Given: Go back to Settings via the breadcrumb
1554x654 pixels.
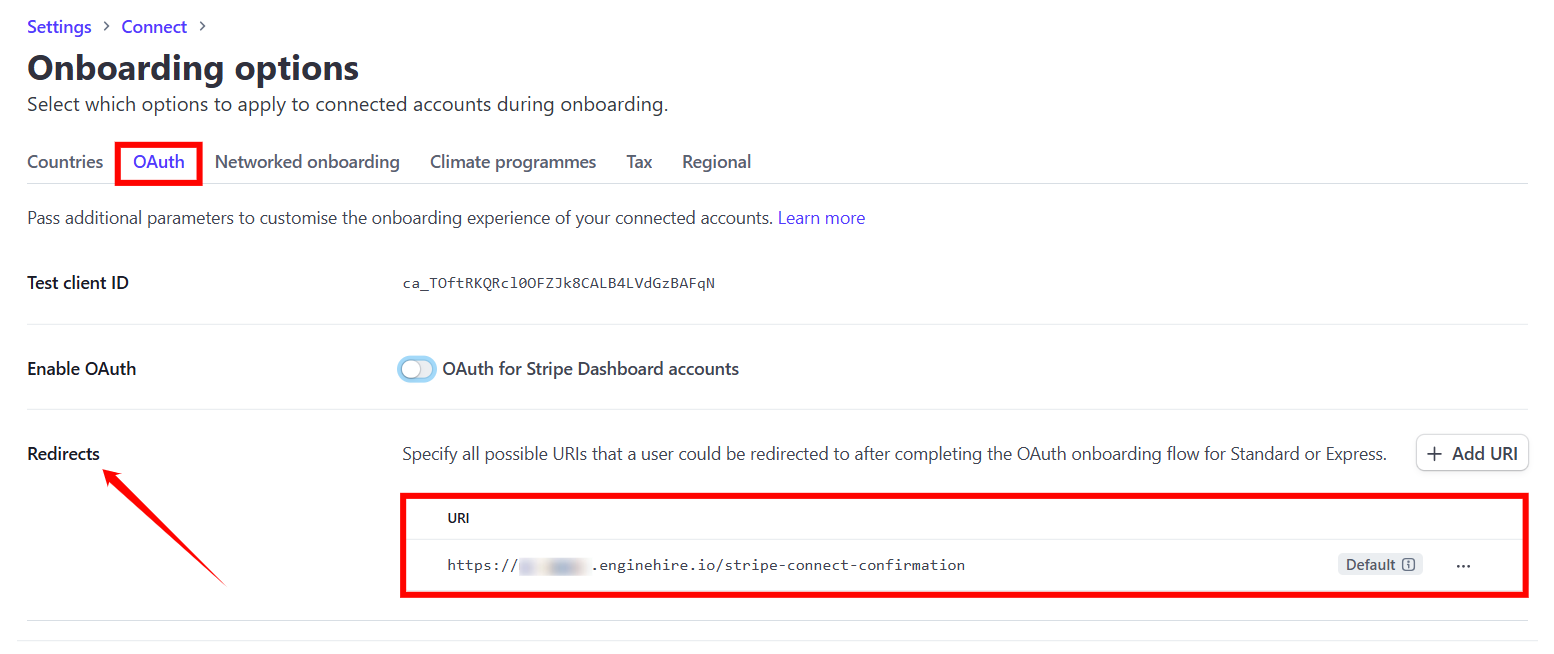Looking at the screenshot, I should tap(59, 27).
